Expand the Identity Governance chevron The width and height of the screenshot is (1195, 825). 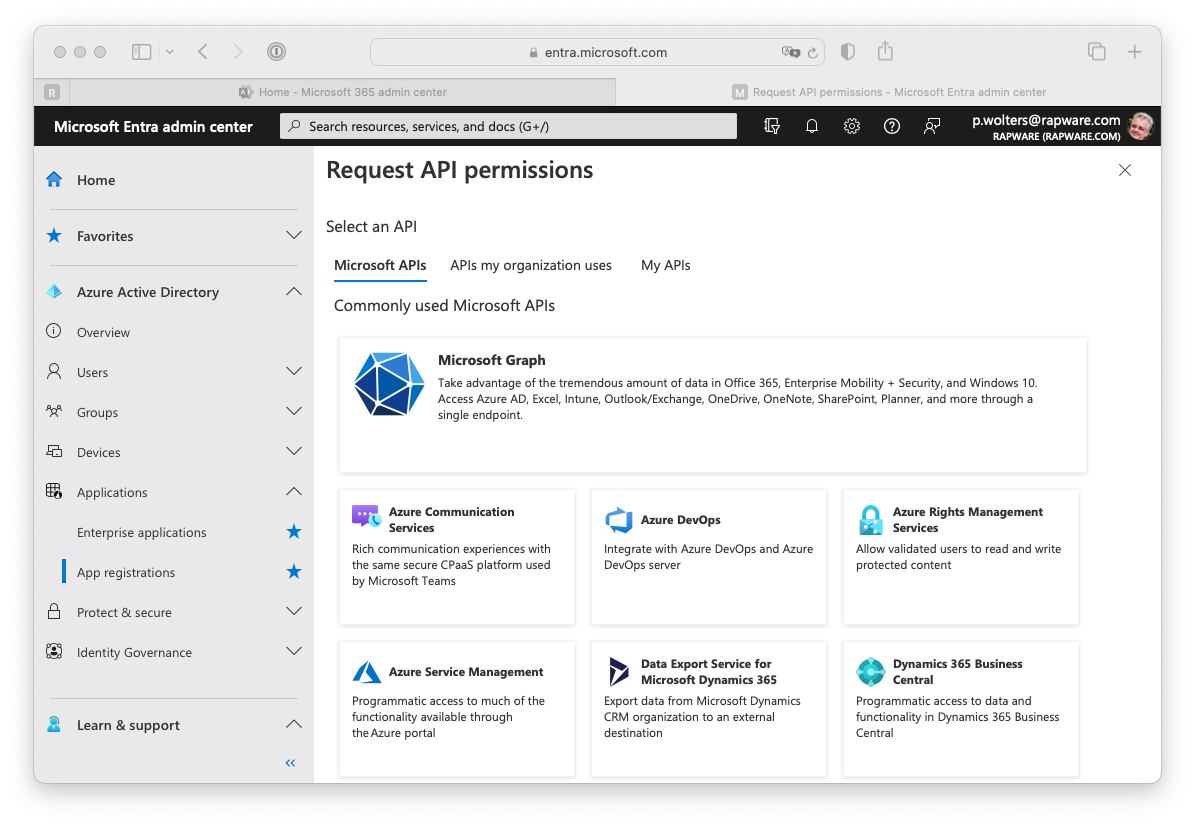[x=293, y=651]
